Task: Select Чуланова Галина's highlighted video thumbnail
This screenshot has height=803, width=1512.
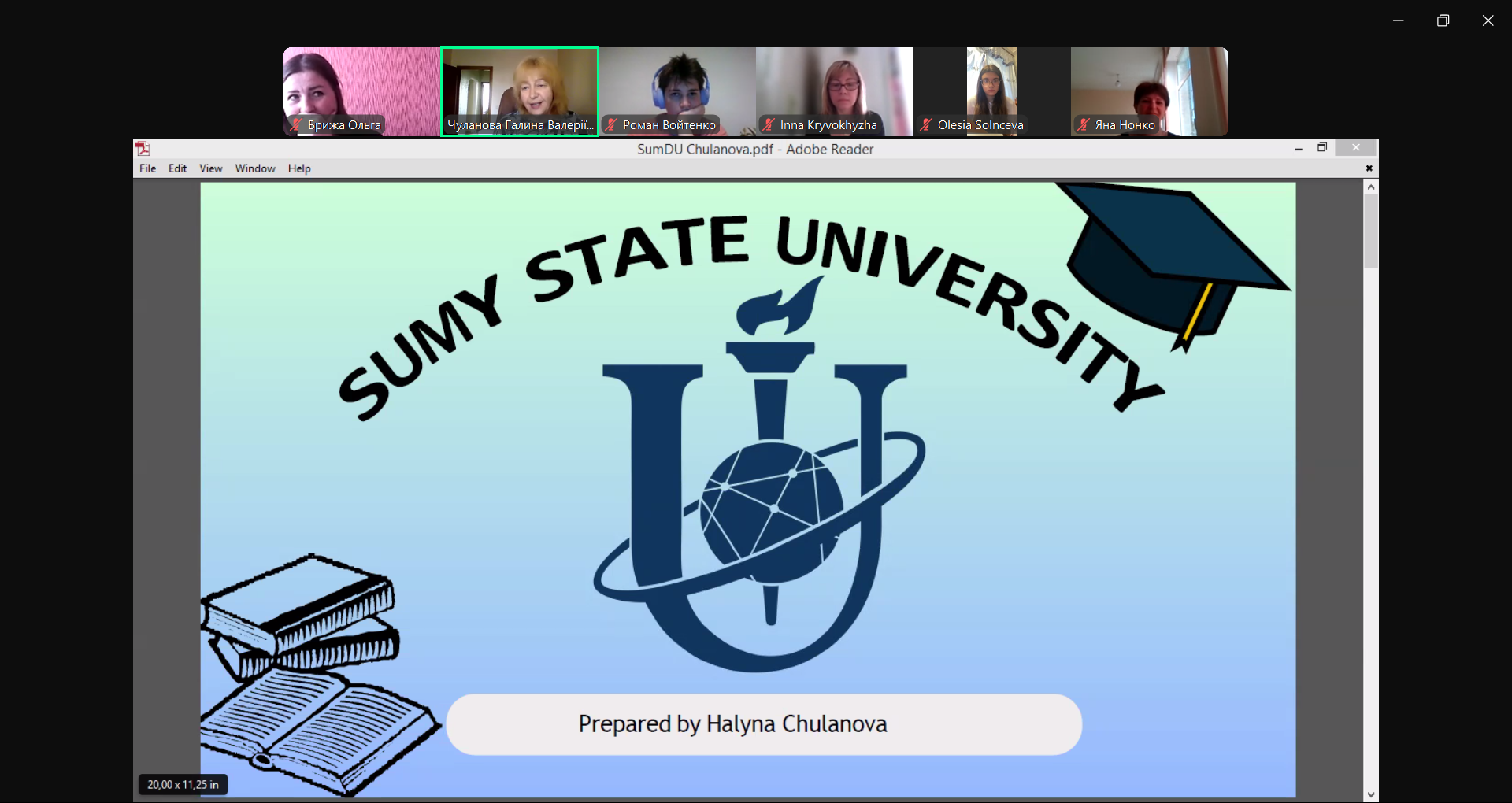Action: pyautogui.click(x=520, y=91)
